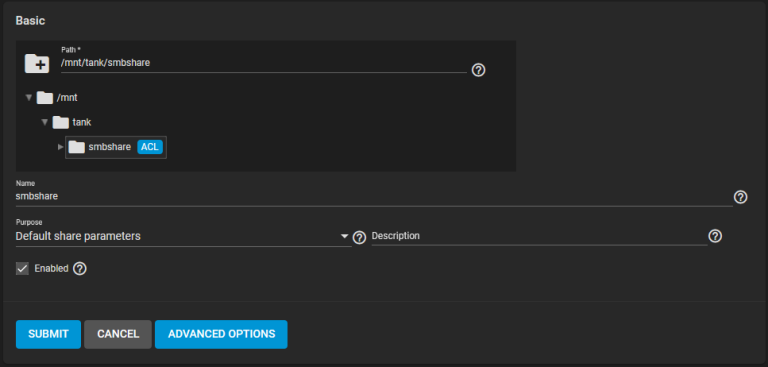Viewport: 768px width, 367px height.
Task: Open help tooltip for Name field
Action: 741,197
